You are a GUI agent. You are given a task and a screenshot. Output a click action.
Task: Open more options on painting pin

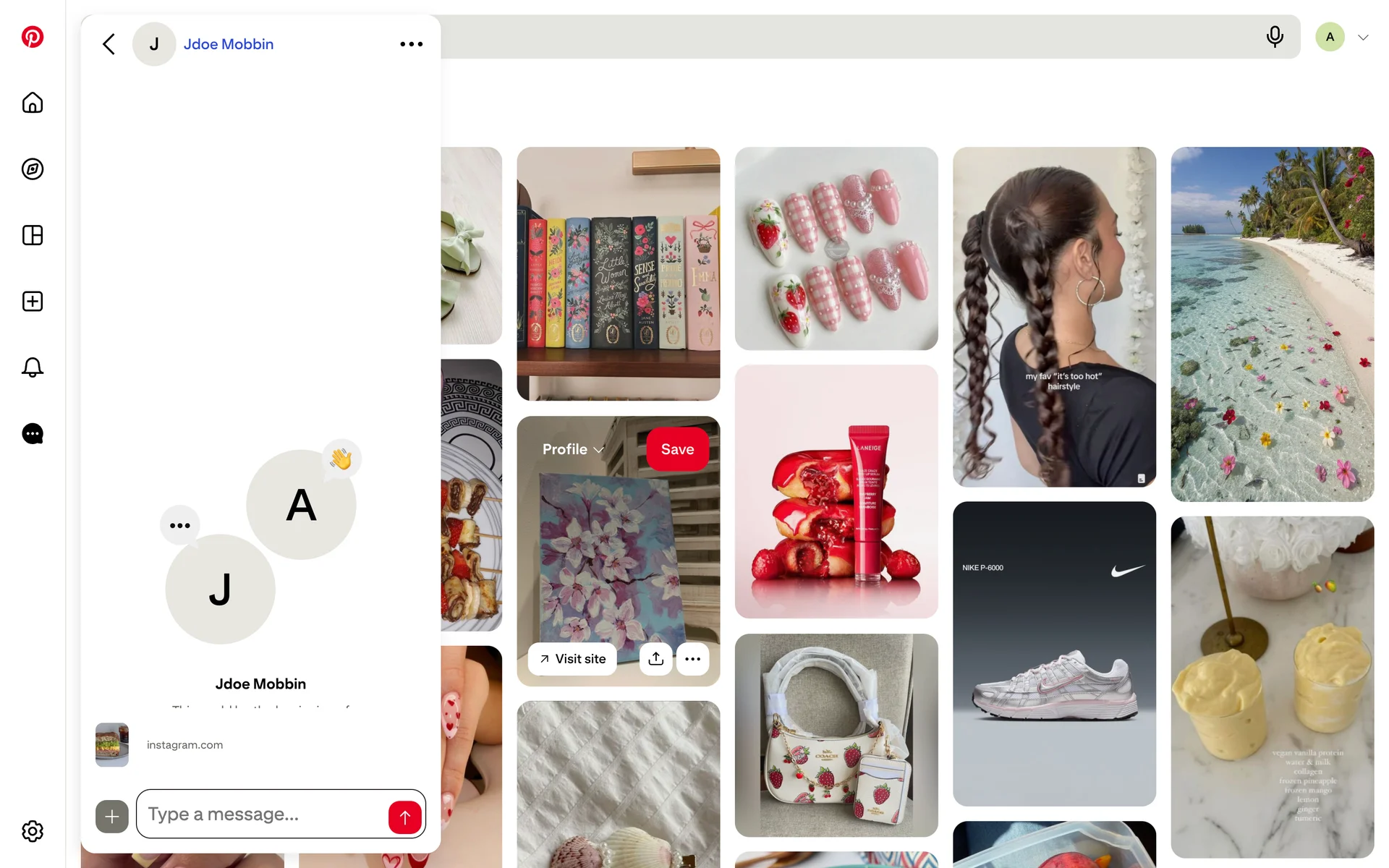click(x=692, y=659)
